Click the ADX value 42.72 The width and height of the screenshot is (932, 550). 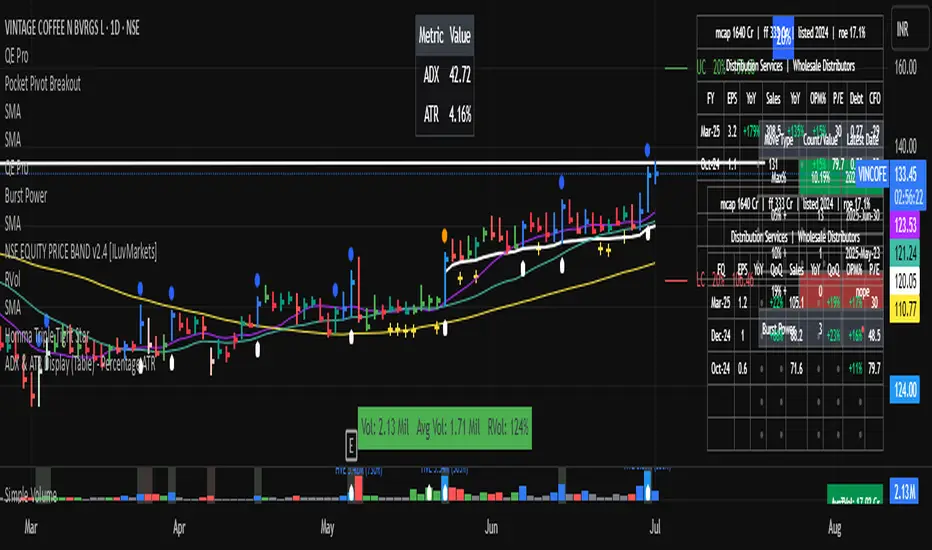click(460, 75)
